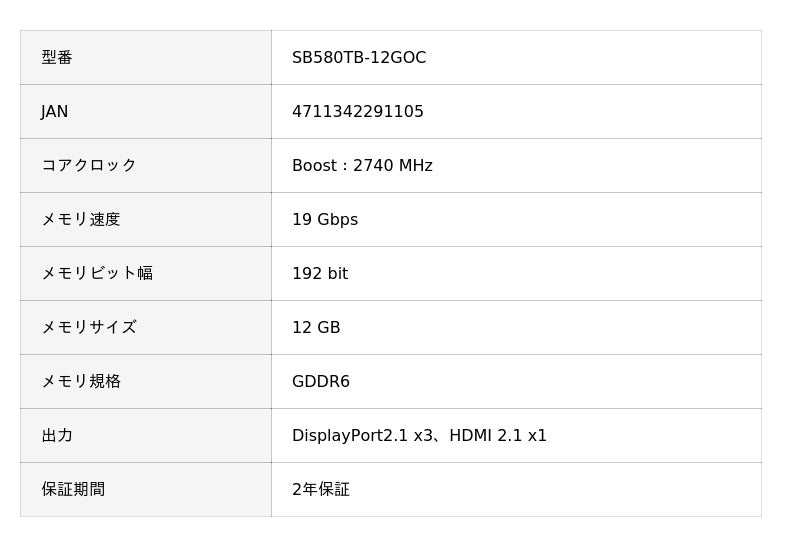
Task: Click the 出力 label cell
Action: coord(57,436)
